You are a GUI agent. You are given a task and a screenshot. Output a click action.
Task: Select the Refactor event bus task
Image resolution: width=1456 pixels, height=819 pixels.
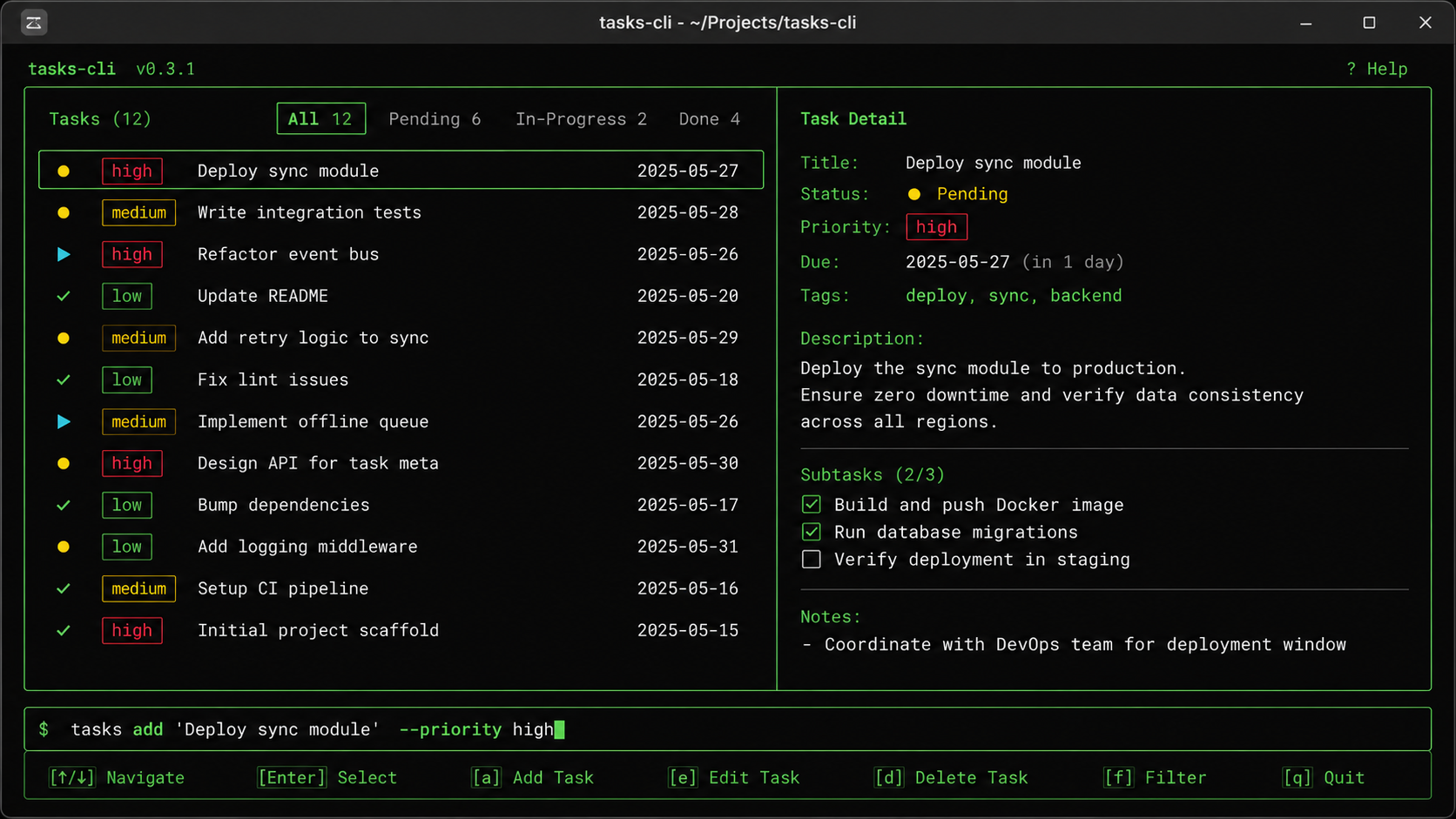coord(401,255)
